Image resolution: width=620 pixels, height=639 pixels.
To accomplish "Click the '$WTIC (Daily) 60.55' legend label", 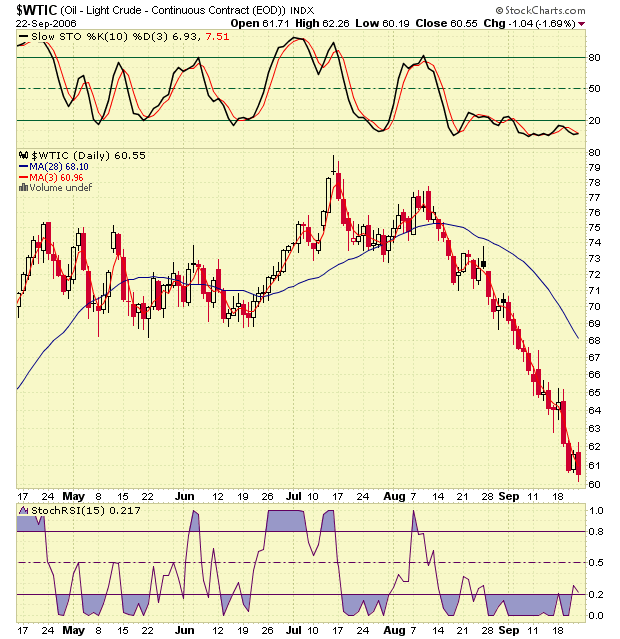I will point(88,155).
